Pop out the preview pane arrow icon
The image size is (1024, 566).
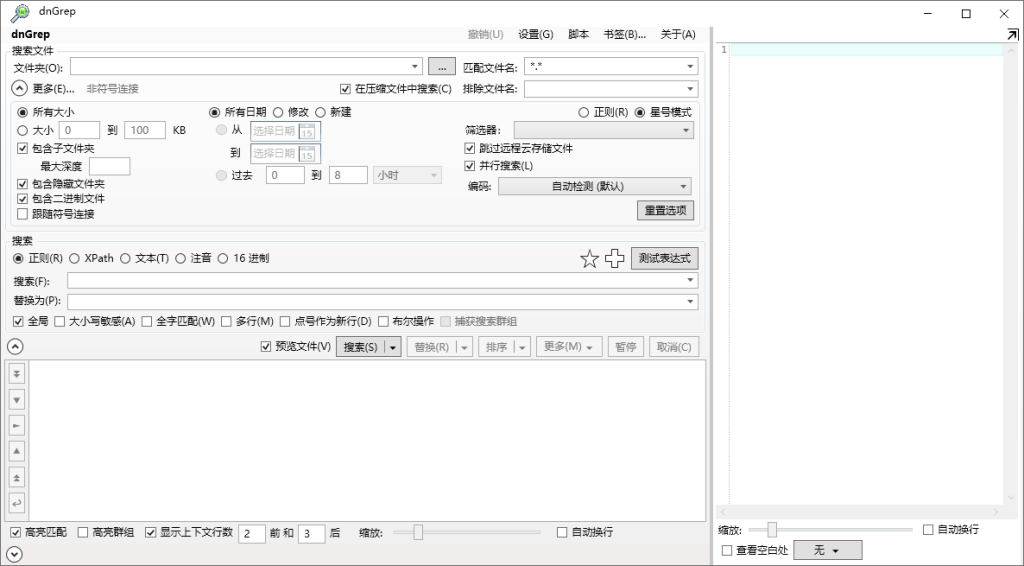[x=1012, y=34]
